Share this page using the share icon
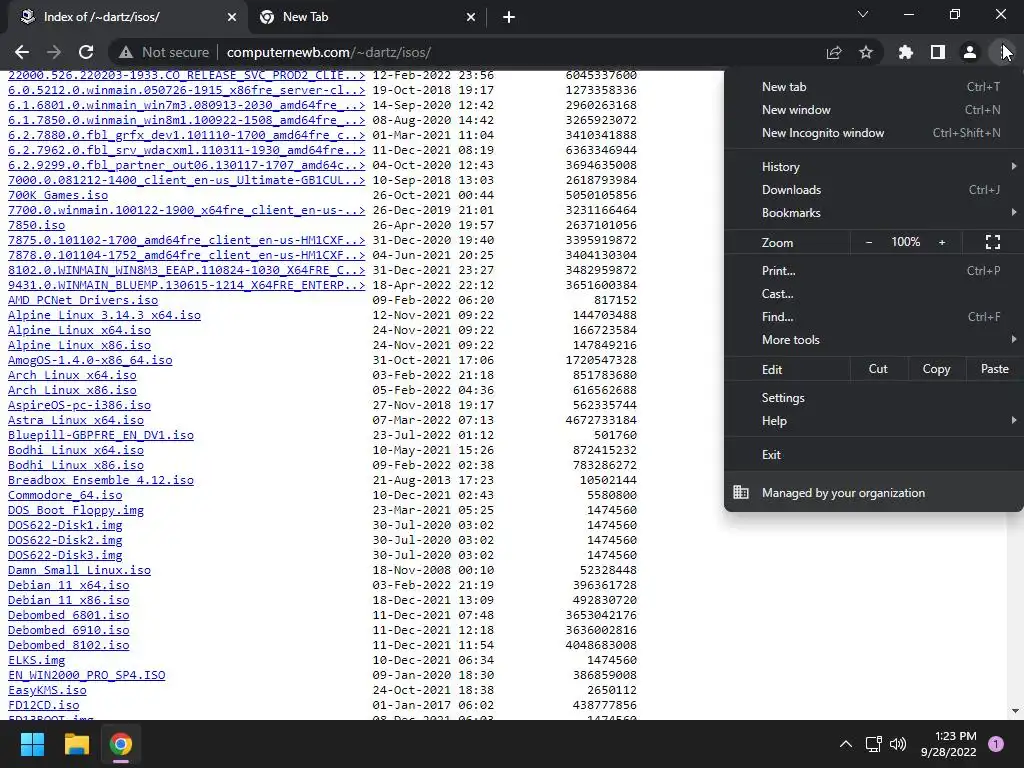This screenshot has height=768, width=1024. pos(834,52)
